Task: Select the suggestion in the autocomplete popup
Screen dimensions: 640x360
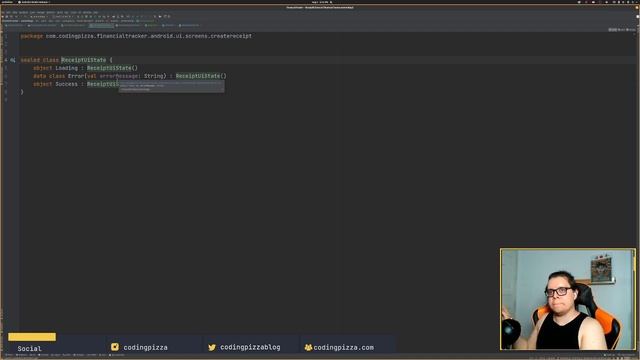Action: click(x=171, y=86)
